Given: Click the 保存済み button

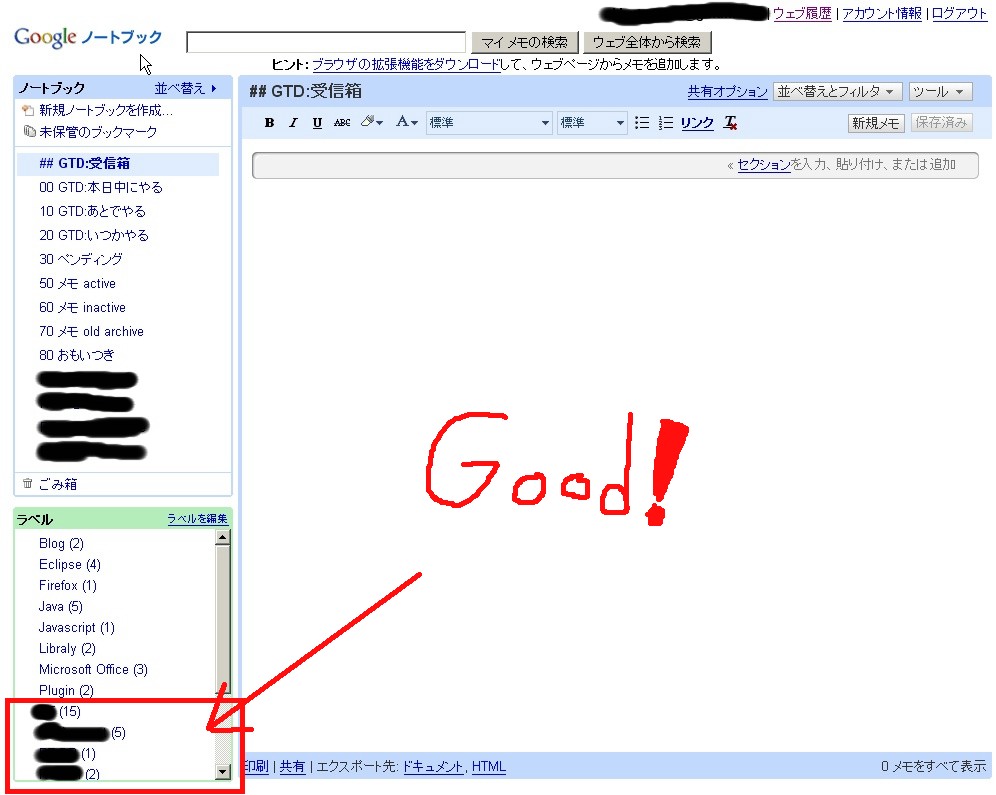Looking at the screenshot, I should tap(941, 123).
